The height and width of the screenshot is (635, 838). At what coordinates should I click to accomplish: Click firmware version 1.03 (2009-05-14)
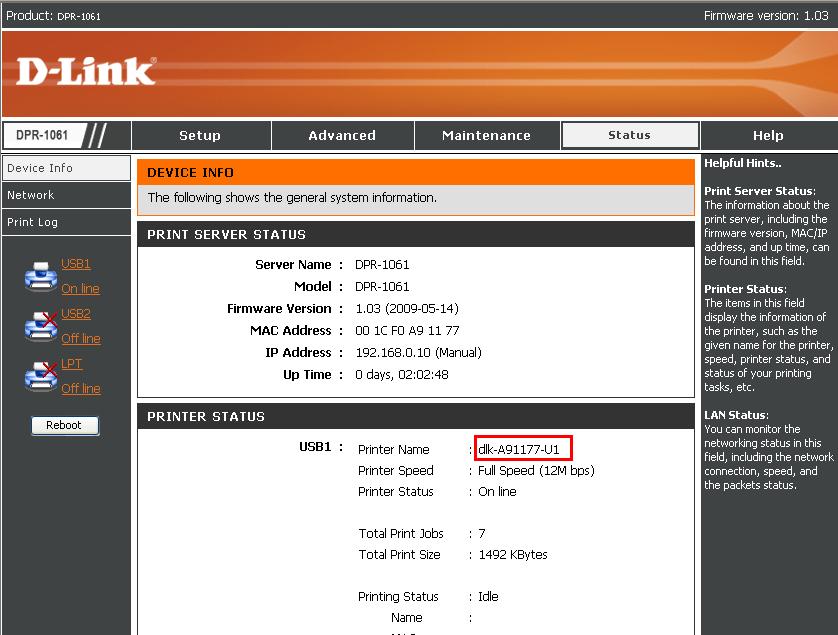tap(407, 309)
